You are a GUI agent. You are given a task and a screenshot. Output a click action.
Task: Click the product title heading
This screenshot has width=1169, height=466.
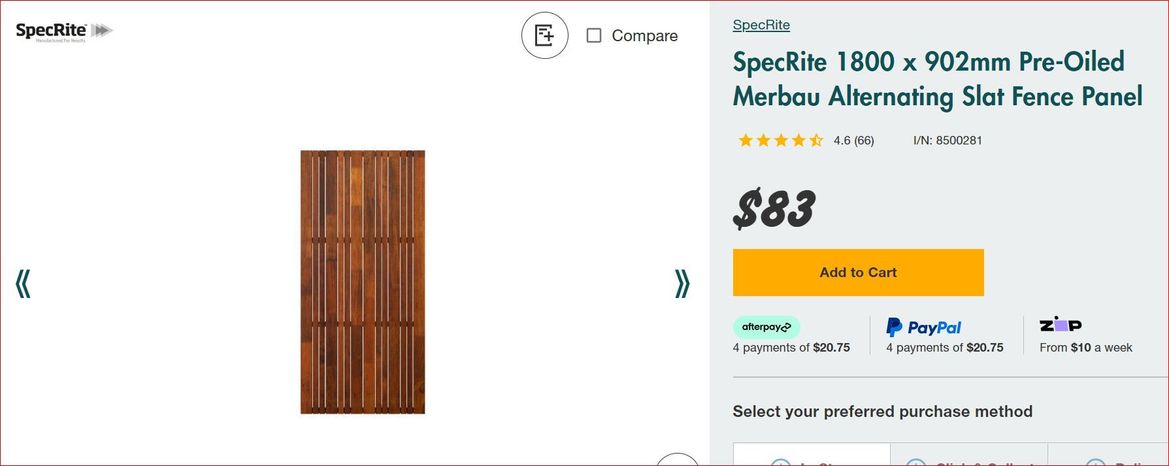point(937,79)
